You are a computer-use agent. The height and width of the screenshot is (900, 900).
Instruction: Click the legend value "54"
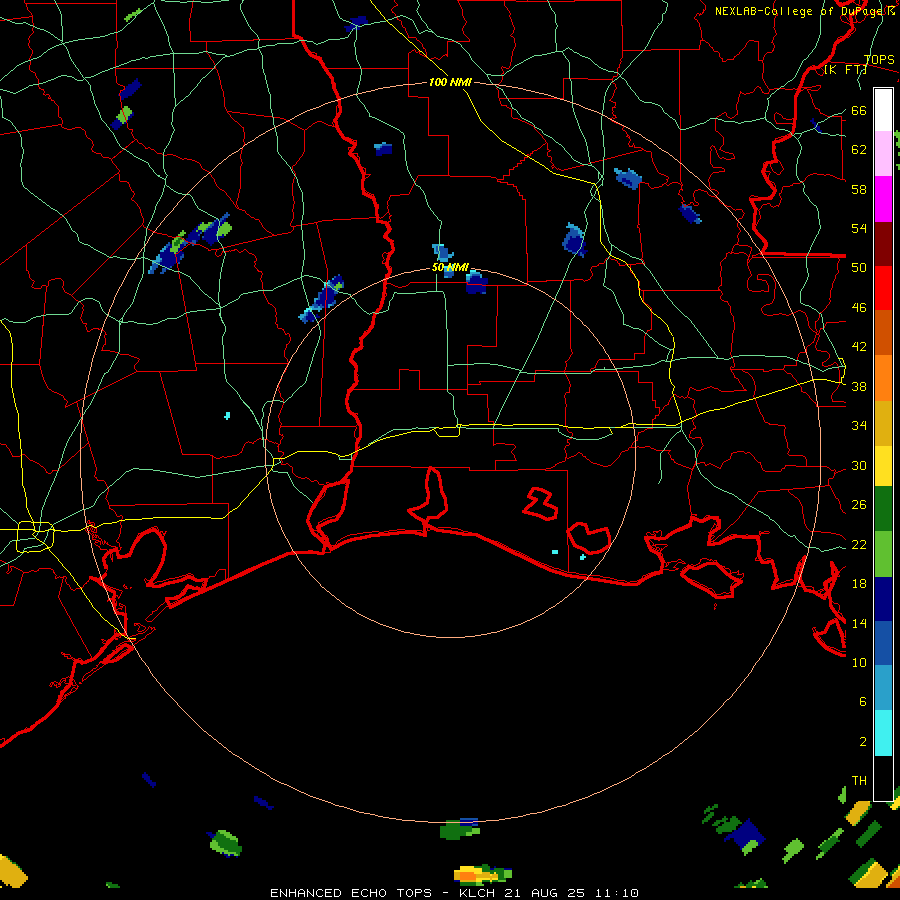(859, 228)
